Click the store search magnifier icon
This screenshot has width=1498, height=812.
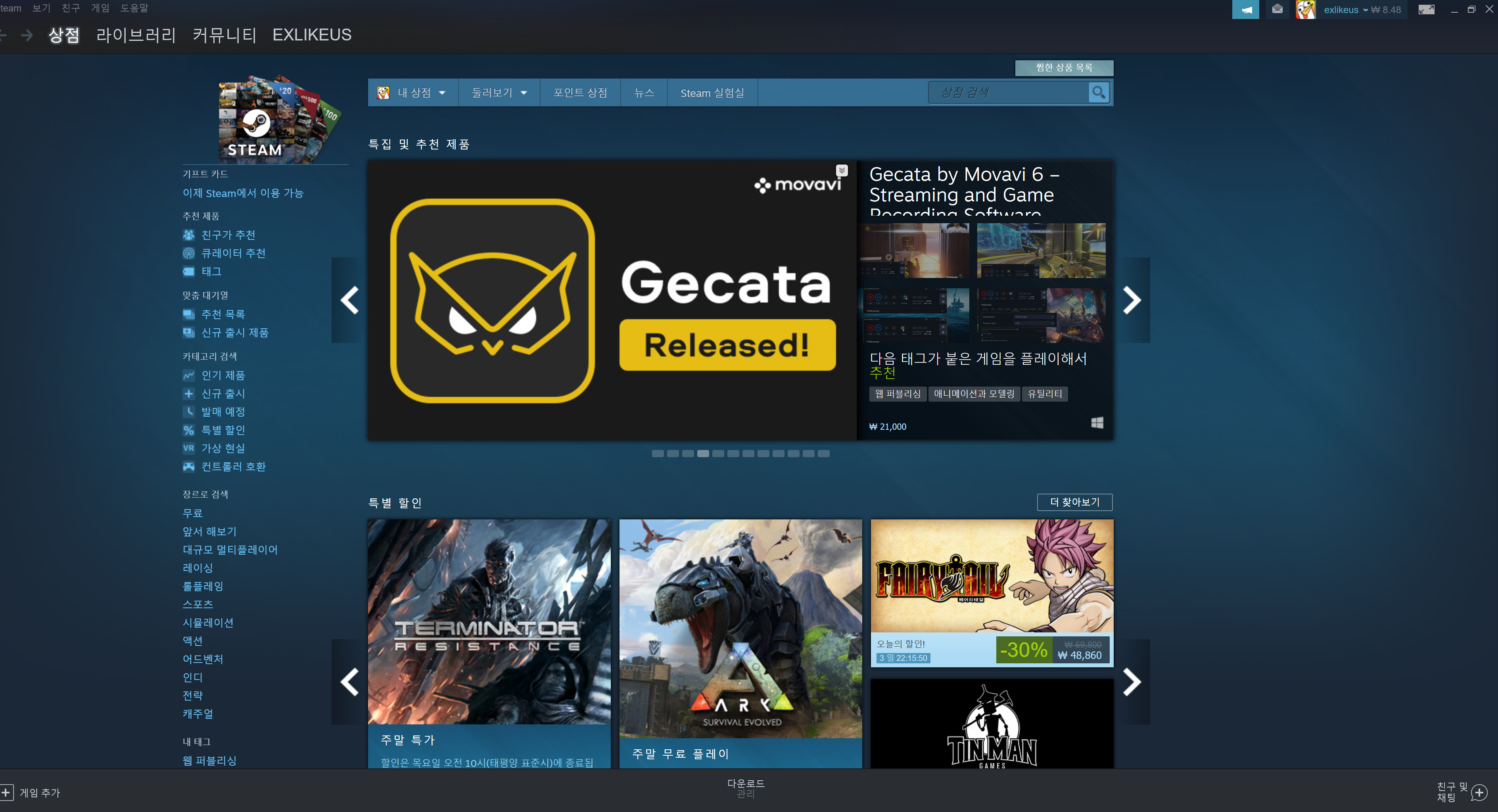(x=1099, y=92)
